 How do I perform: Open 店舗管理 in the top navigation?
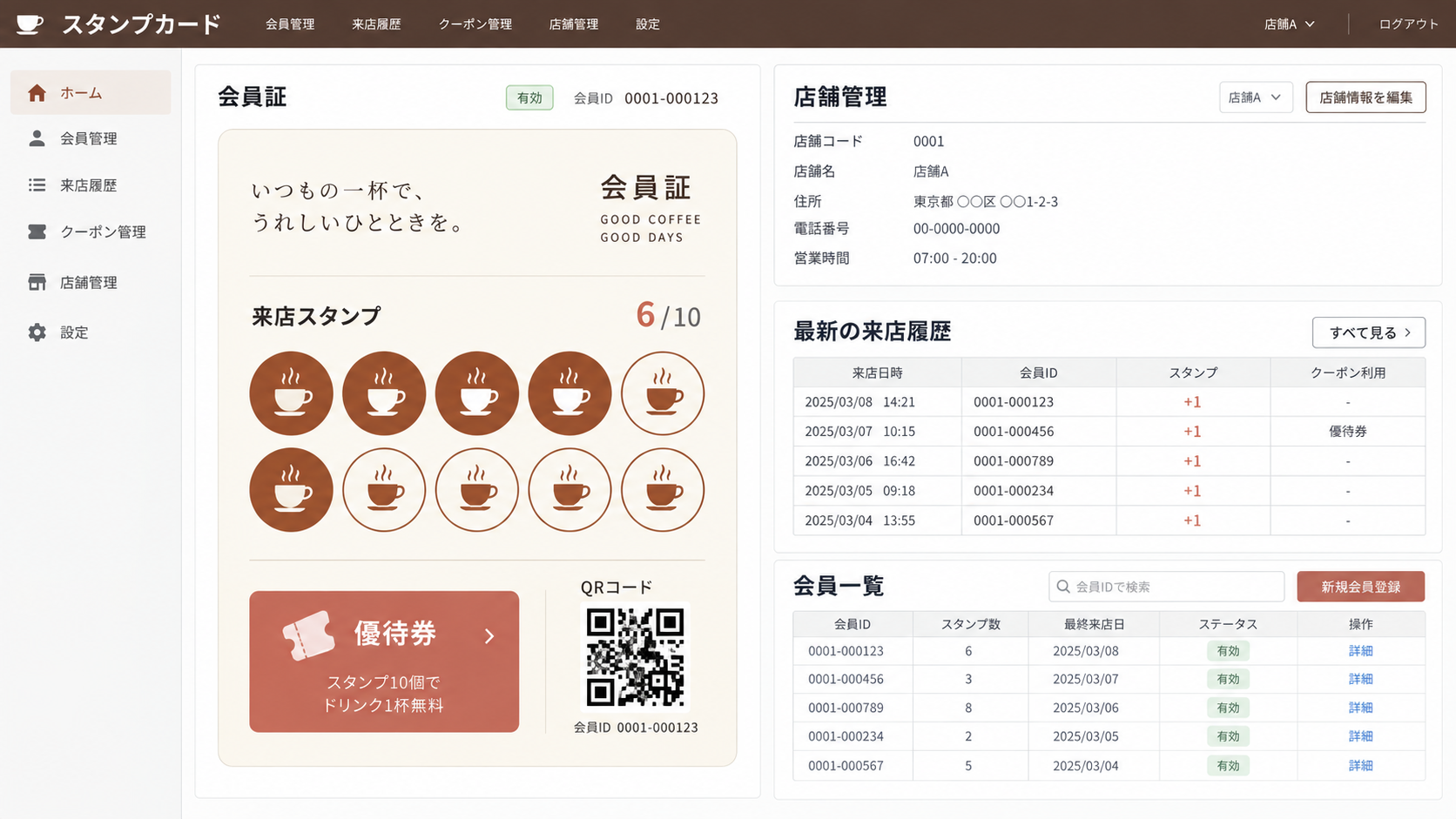[x=573, y=24]
